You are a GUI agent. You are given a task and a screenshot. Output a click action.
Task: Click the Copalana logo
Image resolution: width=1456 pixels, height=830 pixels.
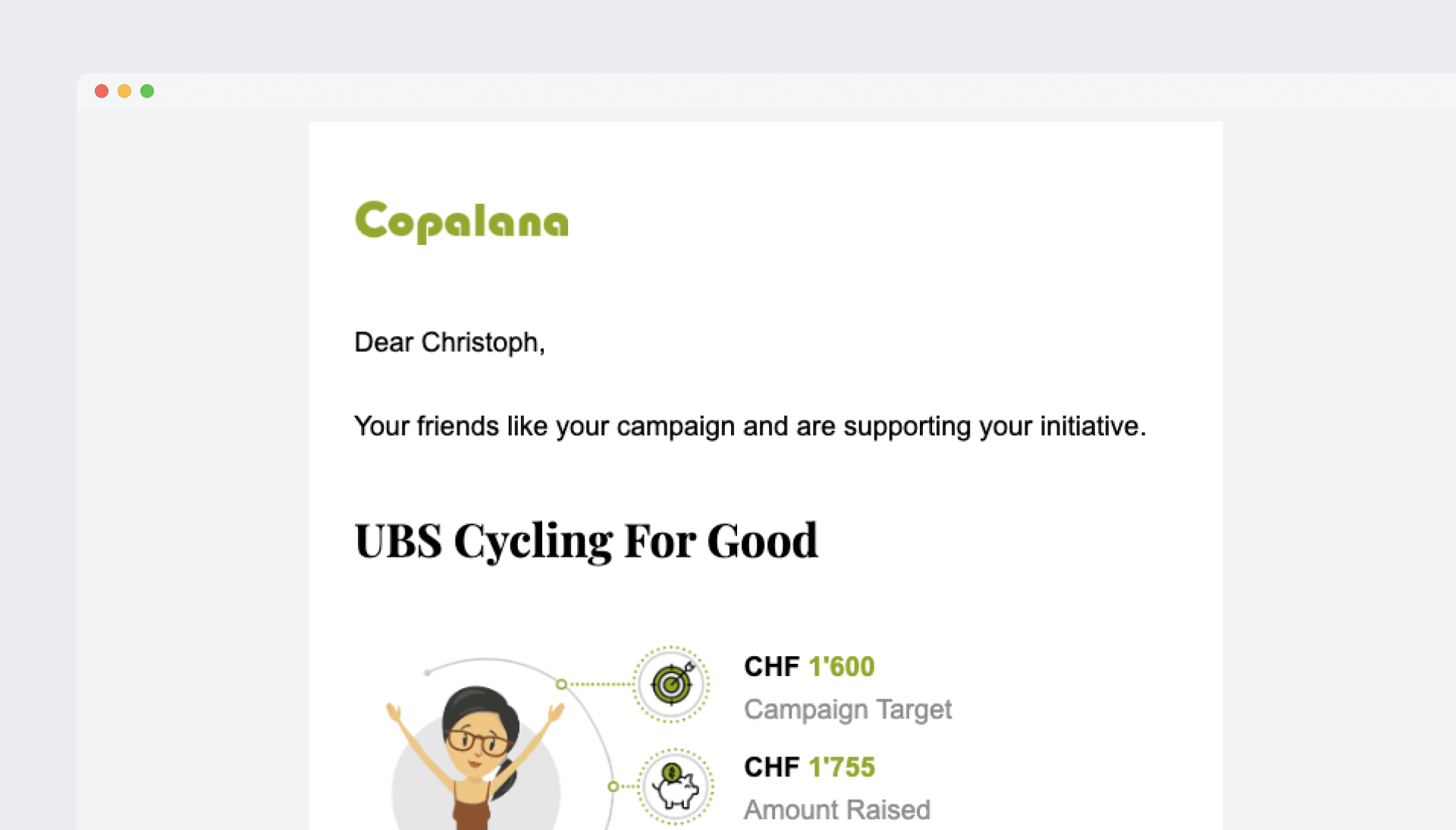(461, 221)
